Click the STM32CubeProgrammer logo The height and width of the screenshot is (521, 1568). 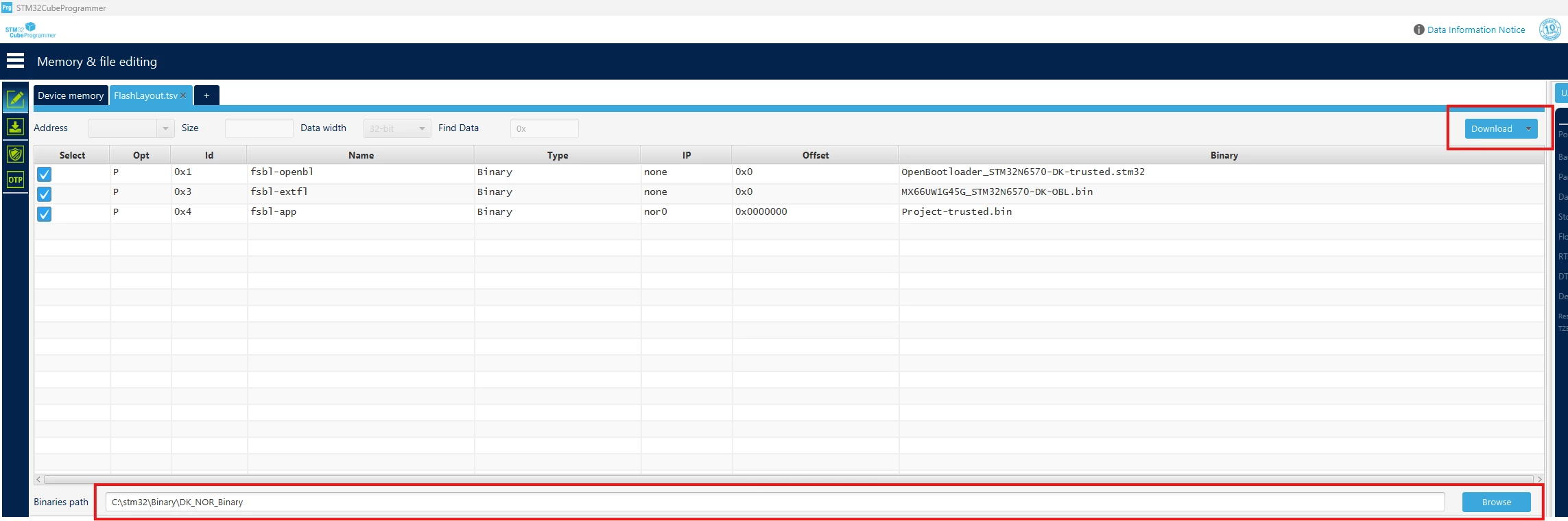[x=30, y=30]
